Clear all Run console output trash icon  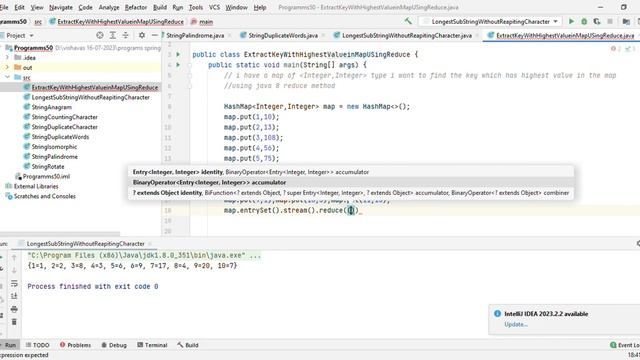(x=14, y=322)
